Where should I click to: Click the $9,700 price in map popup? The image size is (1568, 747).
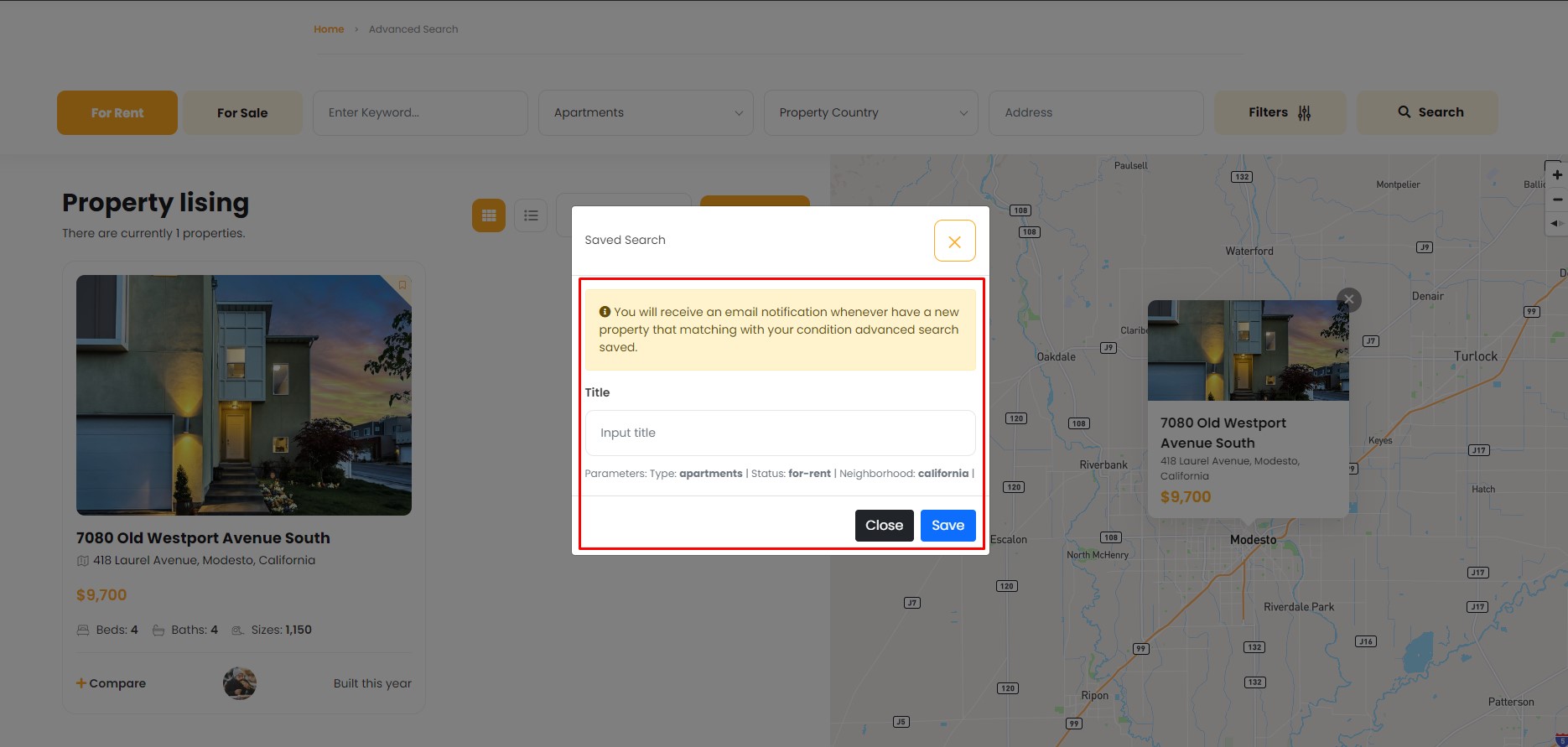[1186, 497]
